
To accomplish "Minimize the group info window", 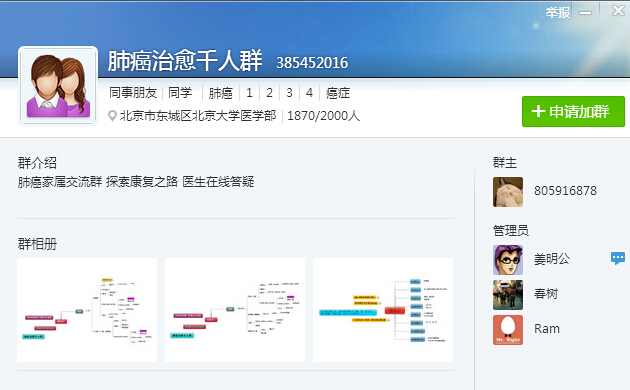I will click(585, 12).
